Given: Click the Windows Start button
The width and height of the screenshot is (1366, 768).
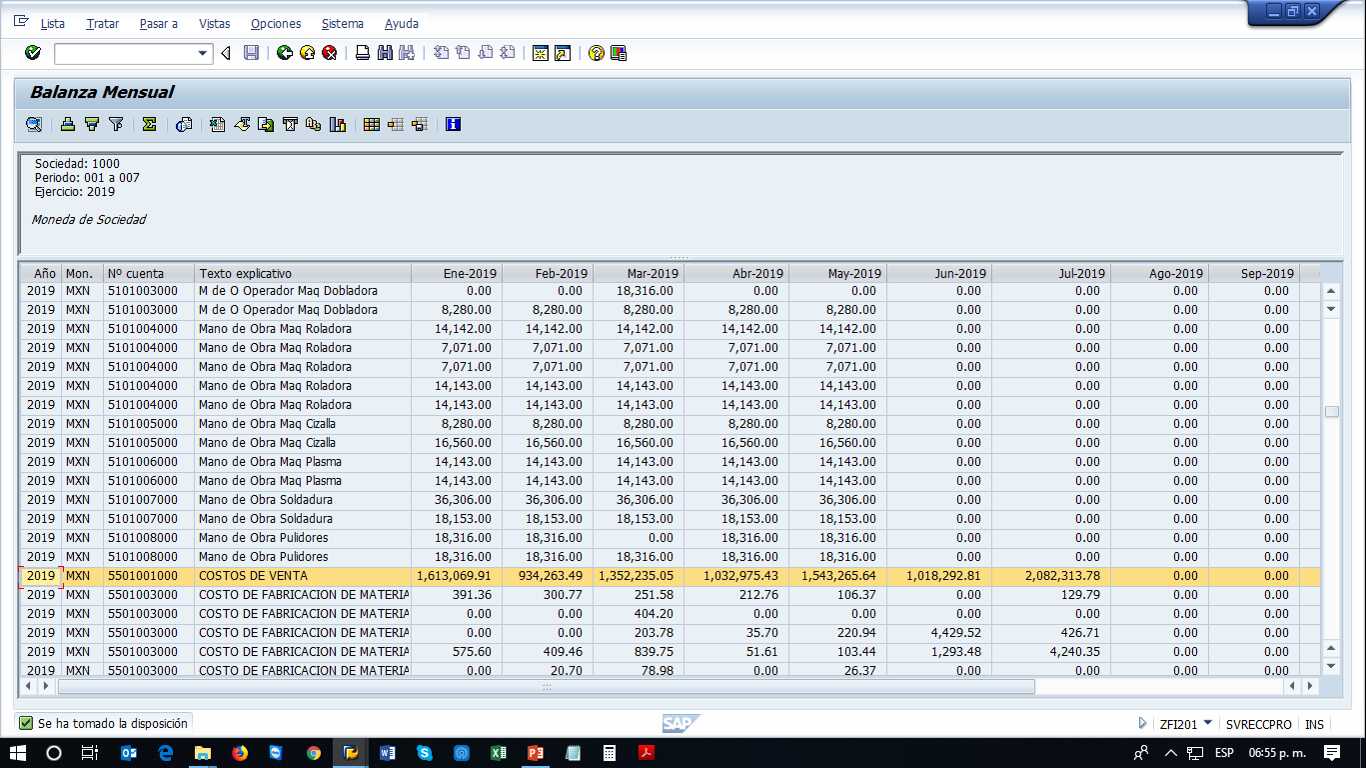Looking at the screenshot, I should [x=18, y=753].
